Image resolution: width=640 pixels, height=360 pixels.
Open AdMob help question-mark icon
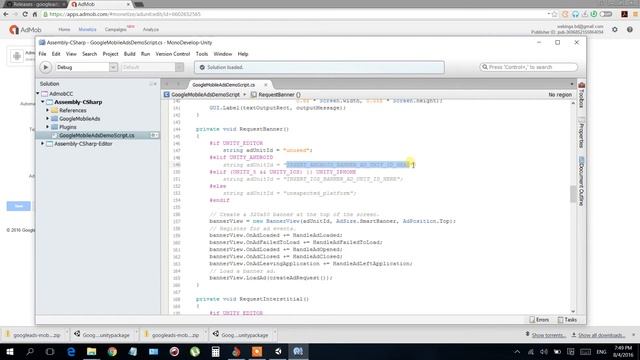point(630,29)
